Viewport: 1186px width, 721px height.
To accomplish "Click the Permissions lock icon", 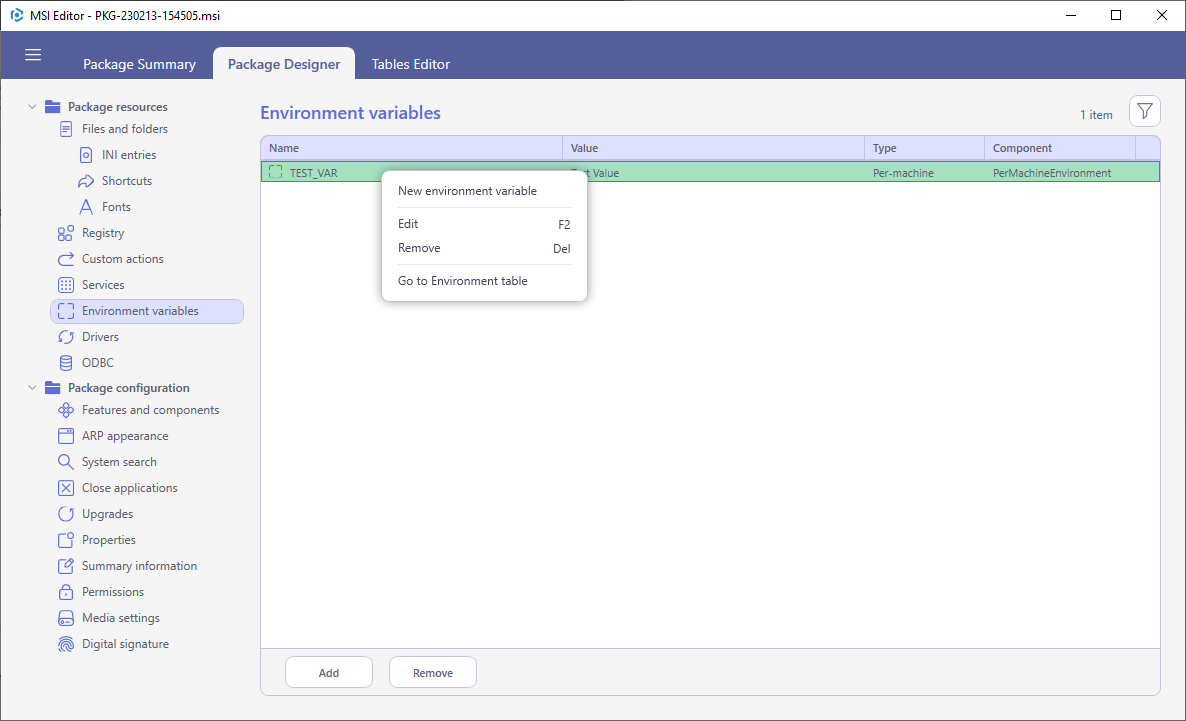I will click(x=66, y=592).
